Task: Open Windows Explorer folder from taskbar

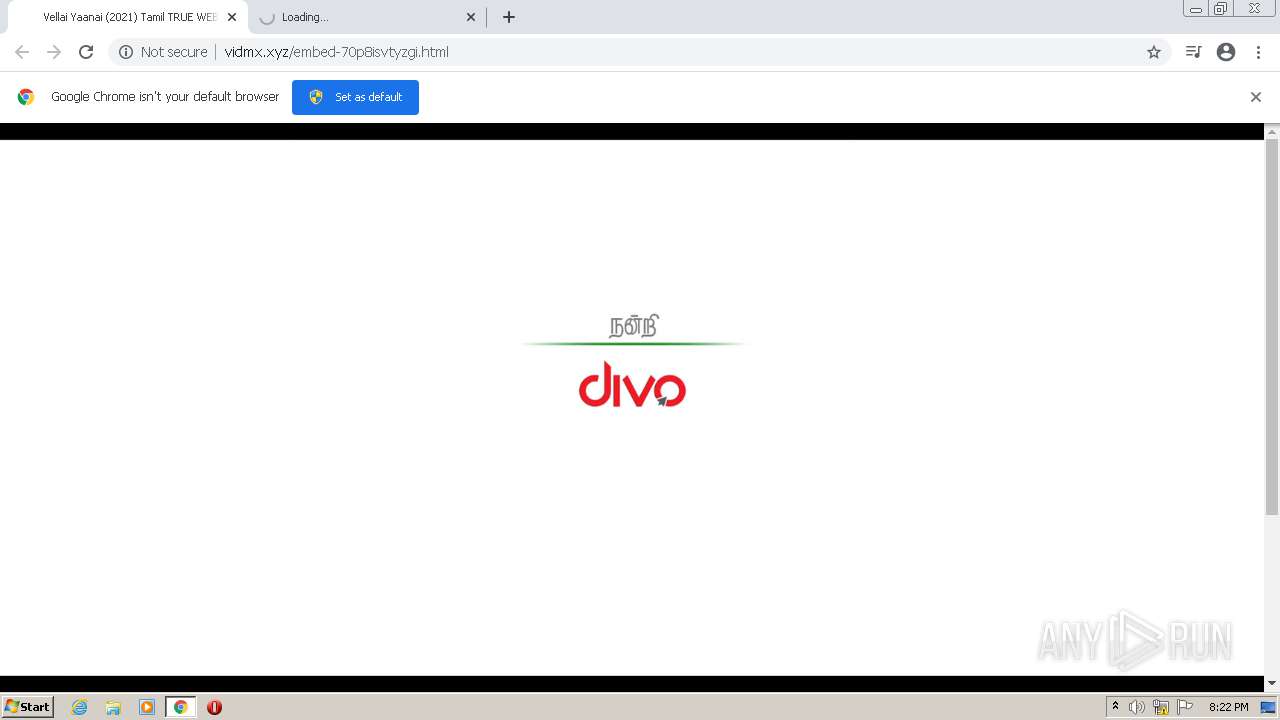Action: [113, 707]
